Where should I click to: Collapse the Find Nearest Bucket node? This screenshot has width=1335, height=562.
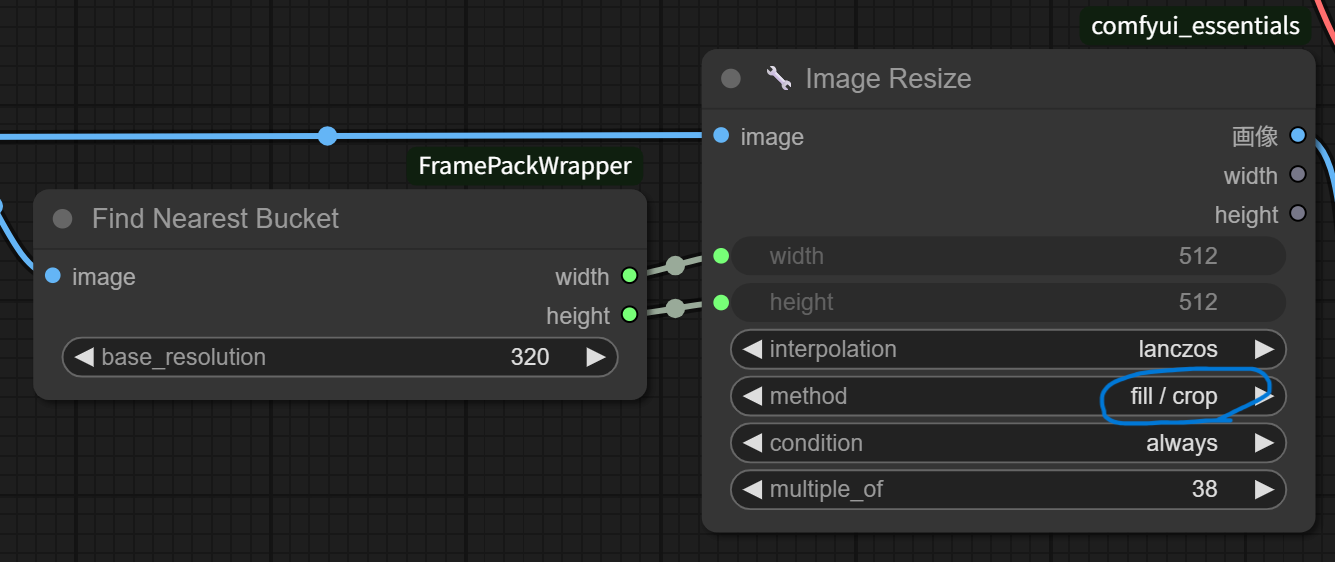(x=63, y=218)
